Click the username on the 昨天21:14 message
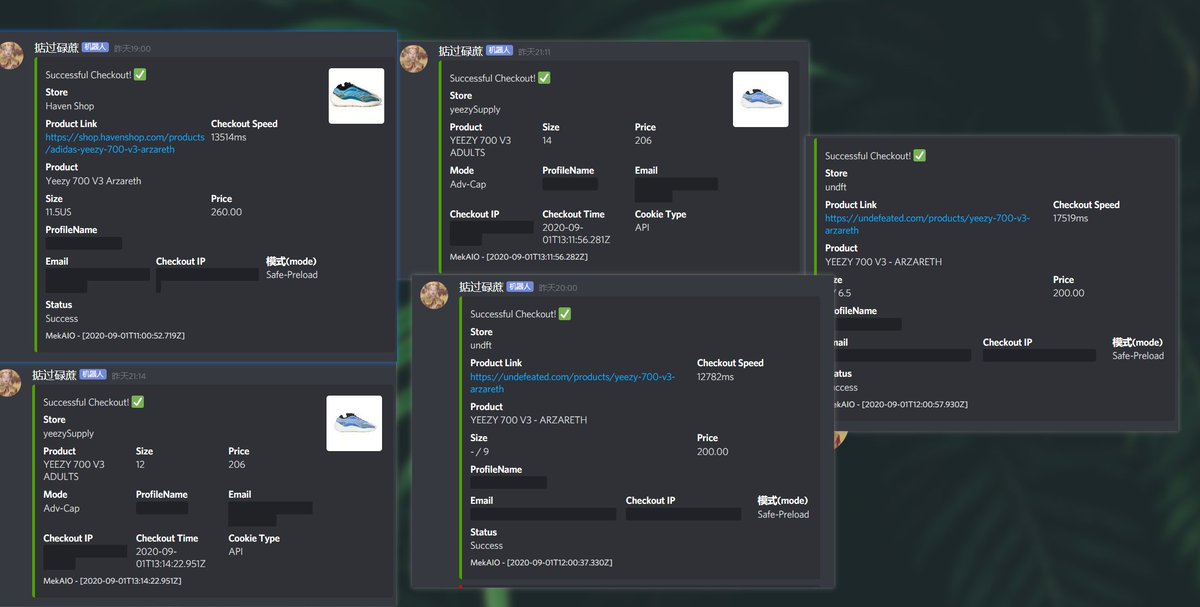 tap(54, 375)
